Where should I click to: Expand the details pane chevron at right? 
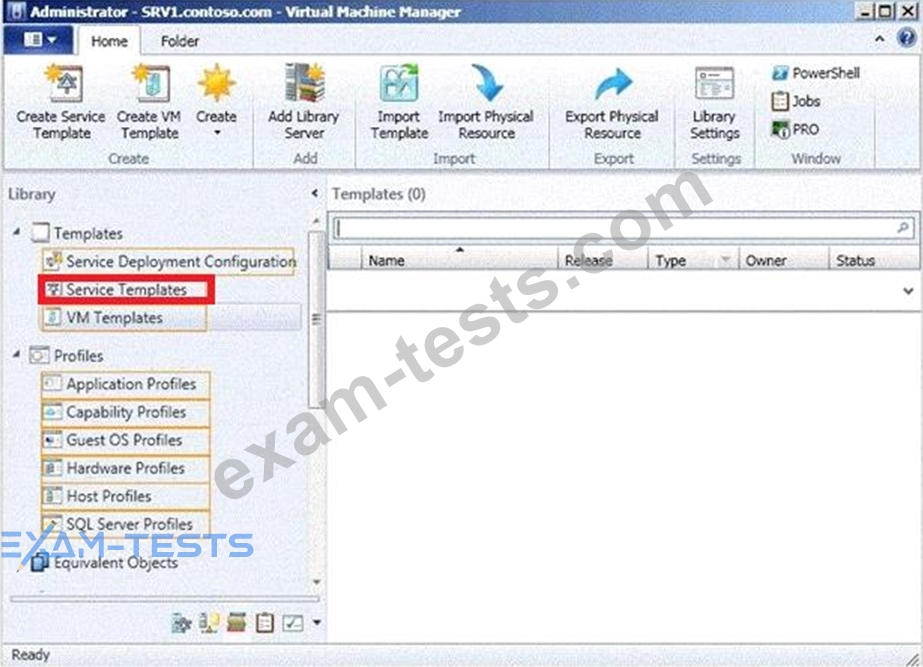[x=908, y=291]
